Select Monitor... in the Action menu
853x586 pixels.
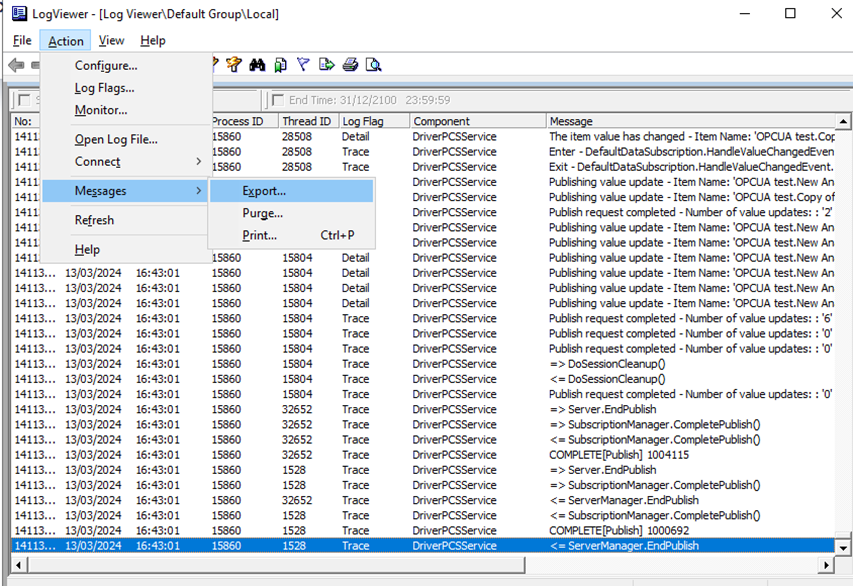click(x=126, y=110)
